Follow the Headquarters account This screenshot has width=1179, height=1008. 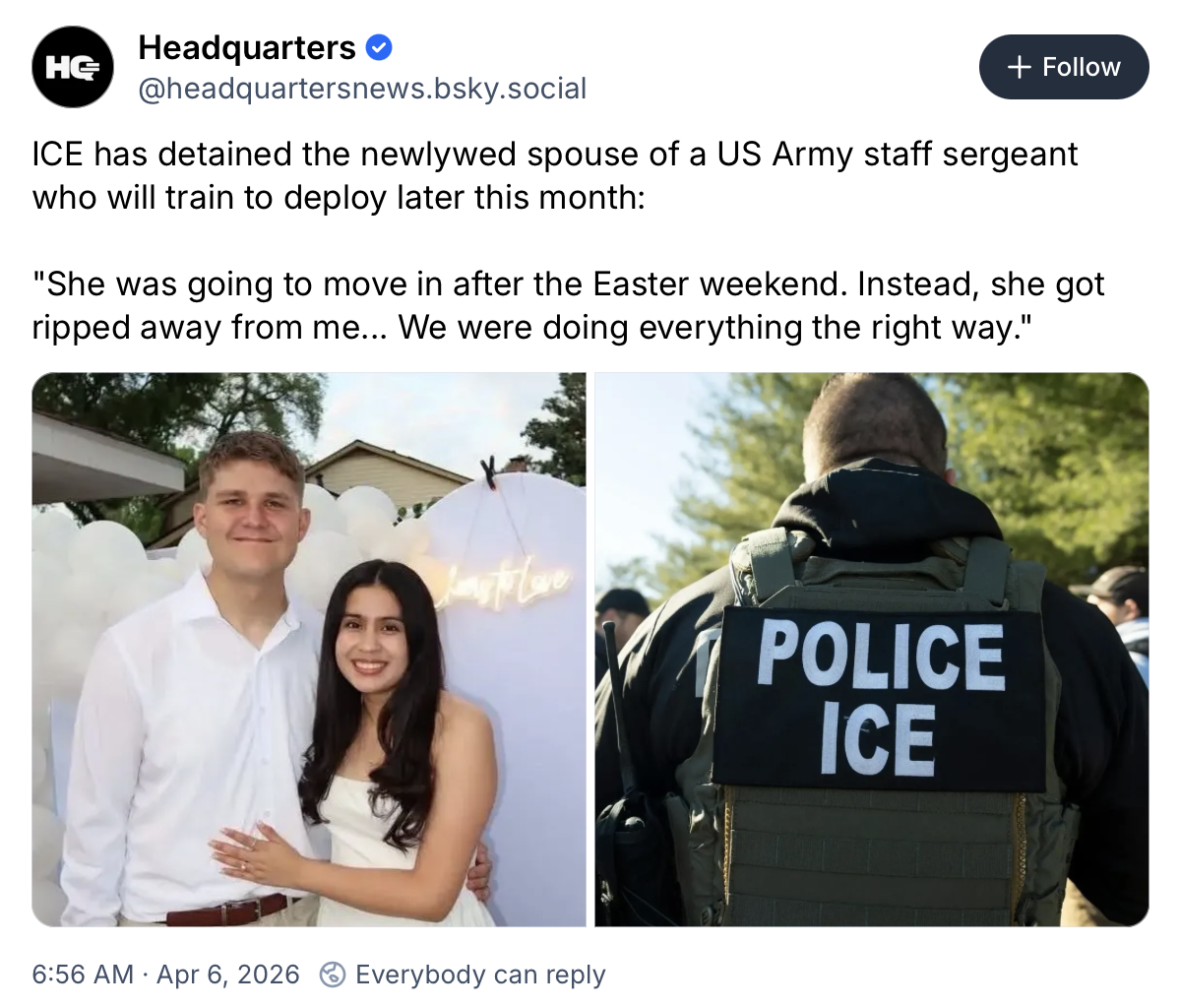[x=1064, y=67]
